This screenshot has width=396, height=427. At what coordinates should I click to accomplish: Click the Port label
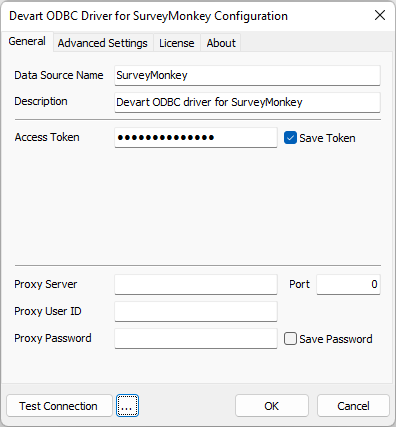click(x=299, y=284)
